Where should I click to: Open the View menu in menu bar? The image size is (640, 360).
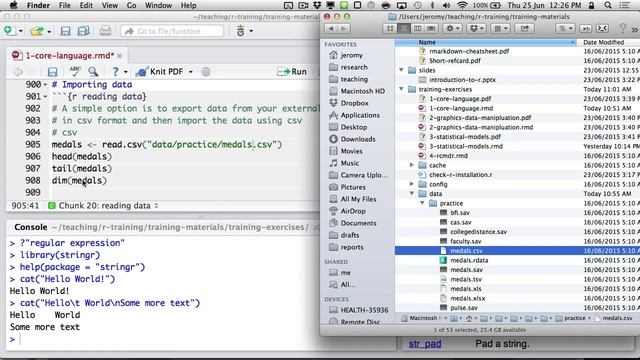109,5
